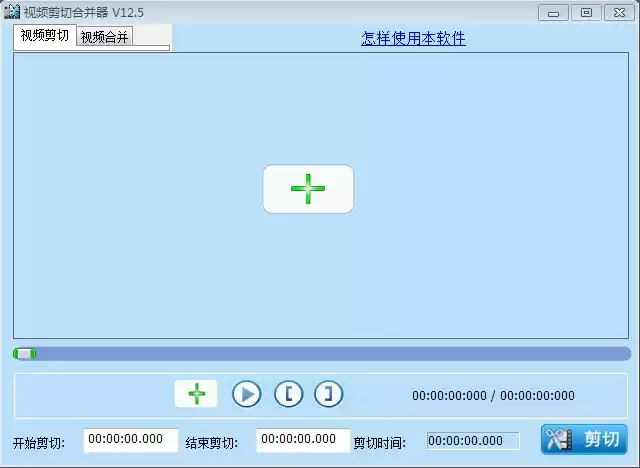This screenshot has height=468, width=640.
Task: Close the 视频剪切合并器 window
Action: click(x=616, y=12)
